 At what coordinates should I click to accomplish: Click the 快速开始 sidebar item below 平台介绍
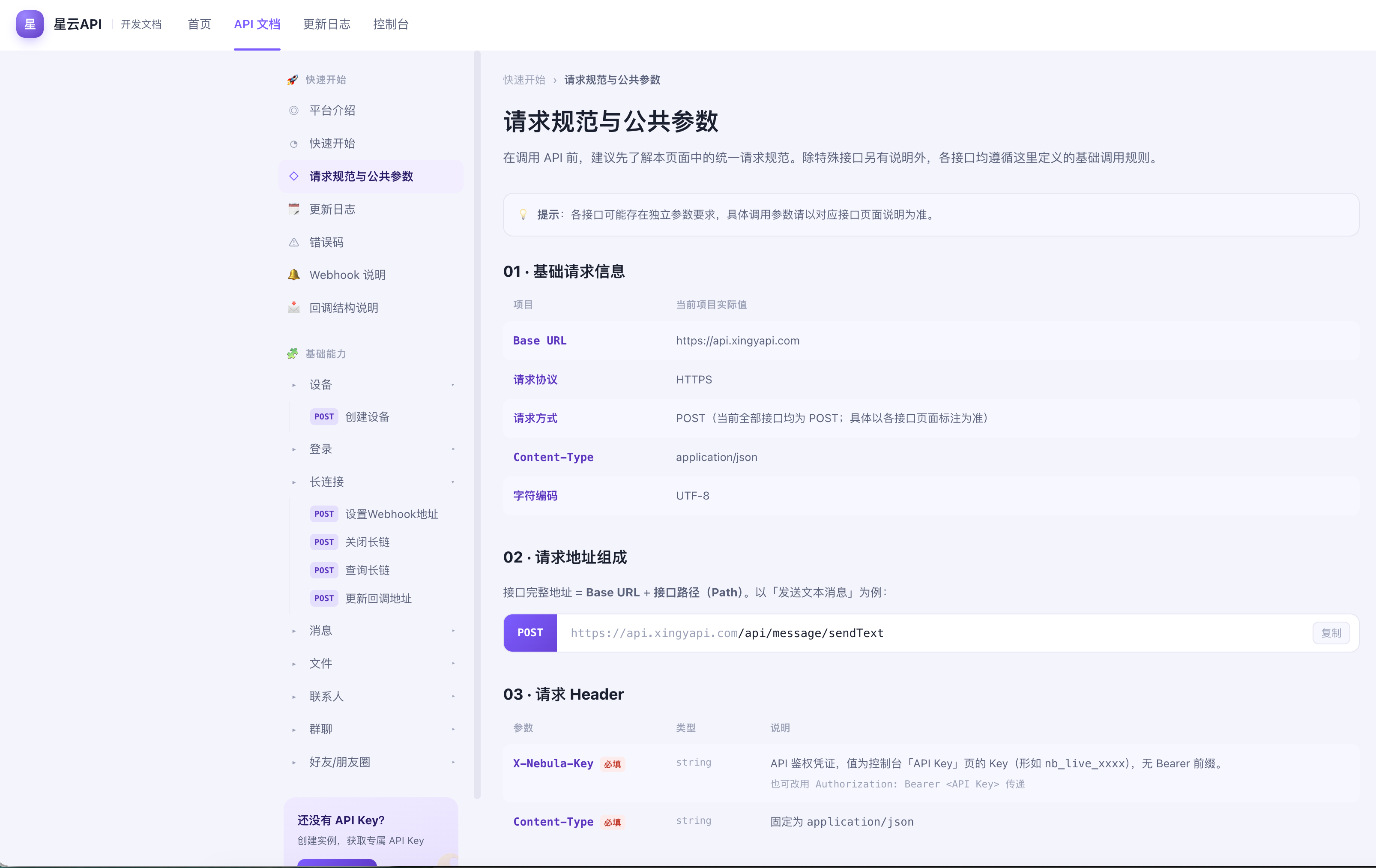tap(370, 144)
